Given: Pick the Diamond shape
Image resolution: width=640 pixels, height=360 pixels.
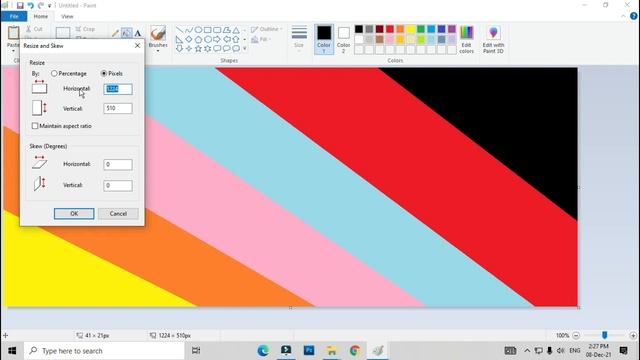Looking at the screenshot, I should click(x=189, y=40).
